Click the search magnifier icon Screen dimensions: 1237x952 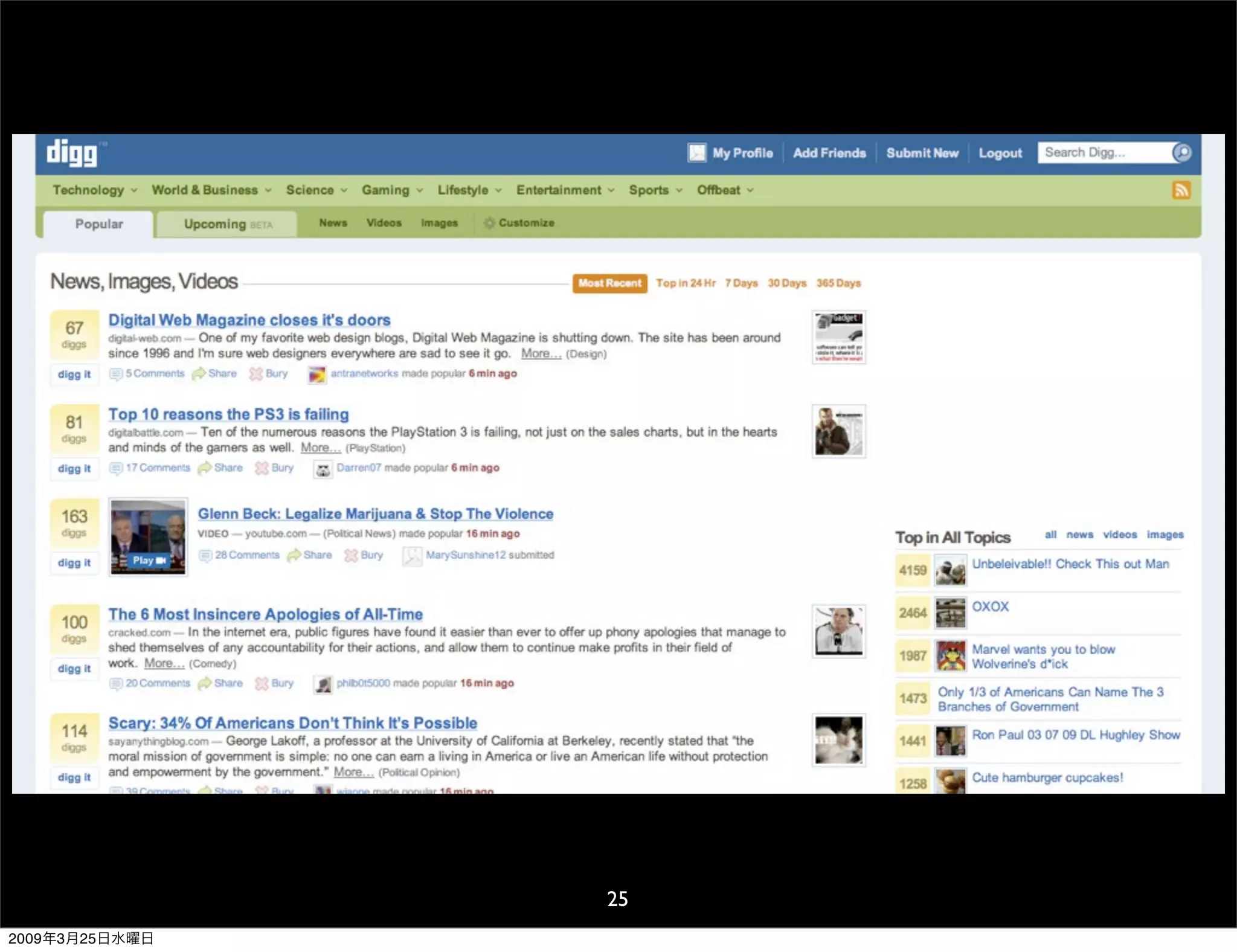1181,152
